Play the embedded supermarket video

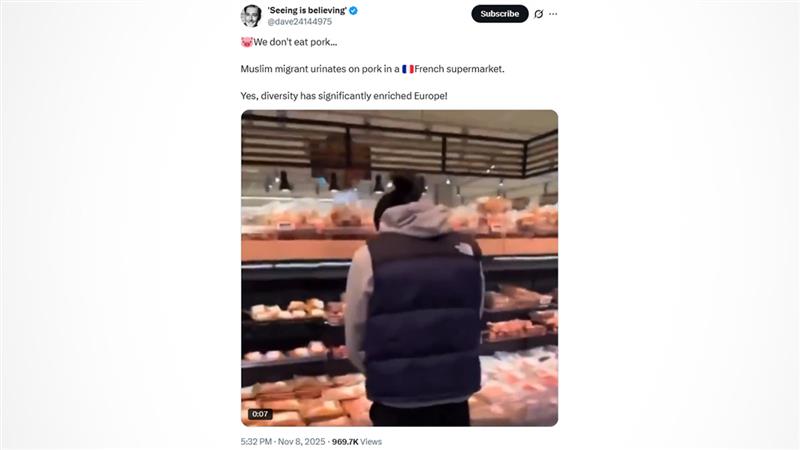(399, 268)
